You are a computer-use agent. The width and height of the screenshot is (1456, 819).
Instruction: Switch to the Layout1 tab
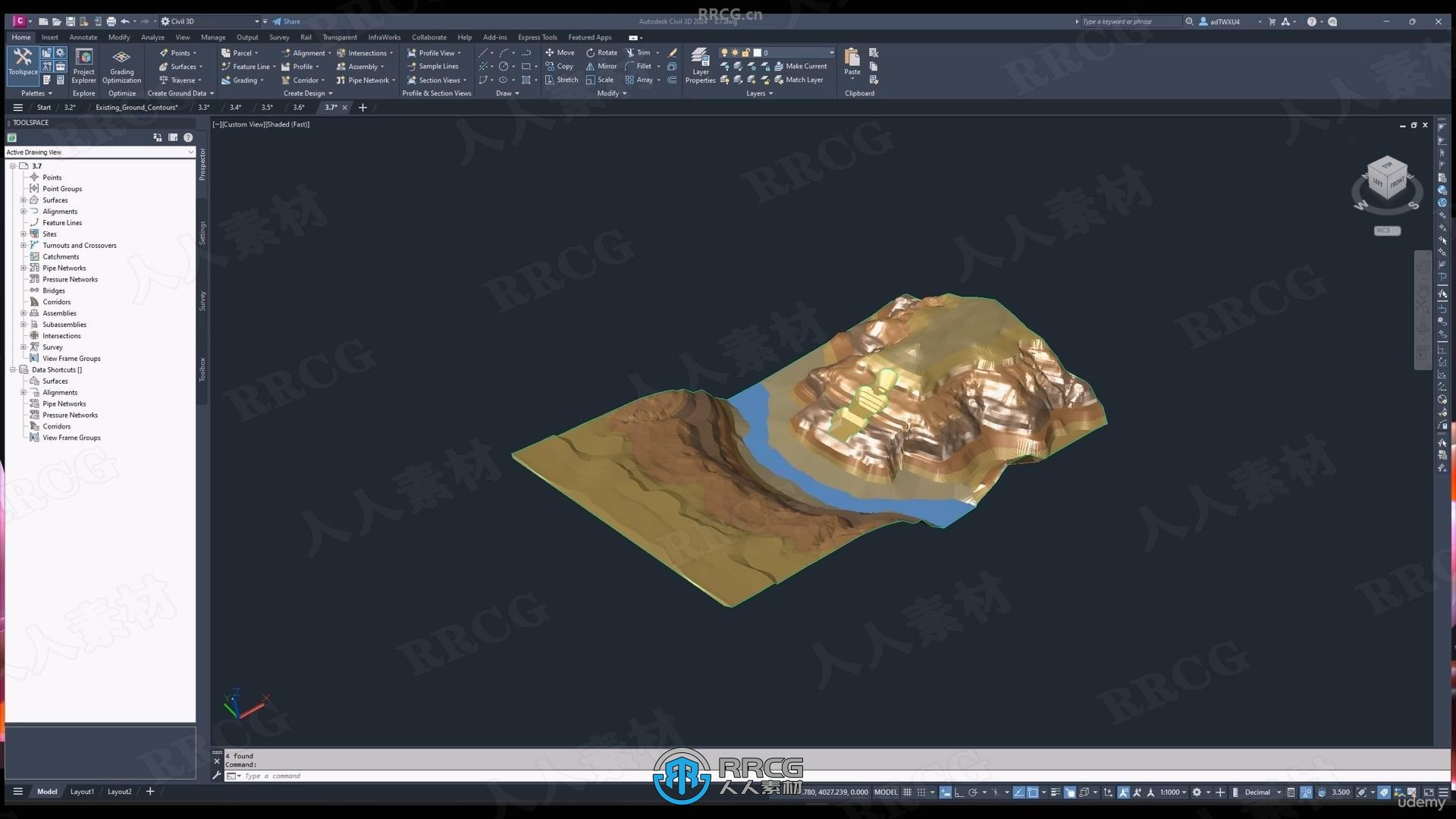(82, 792)
